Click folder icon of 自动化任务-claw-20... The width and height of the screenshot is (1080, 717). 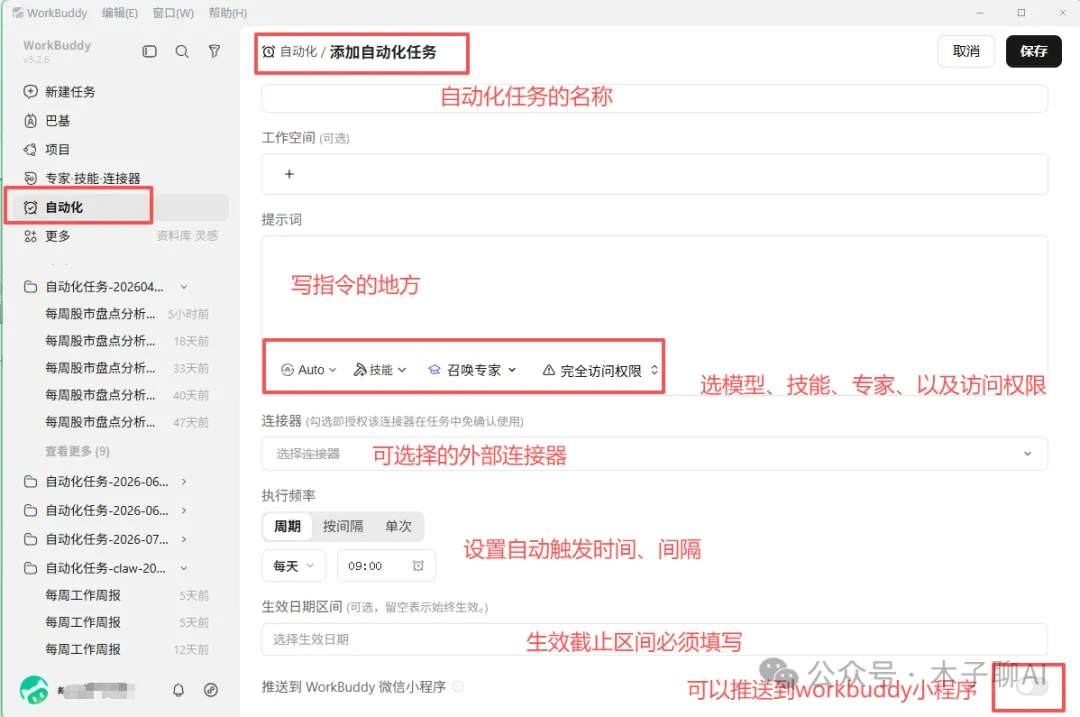pyautogui.click(x=30, y=568)
